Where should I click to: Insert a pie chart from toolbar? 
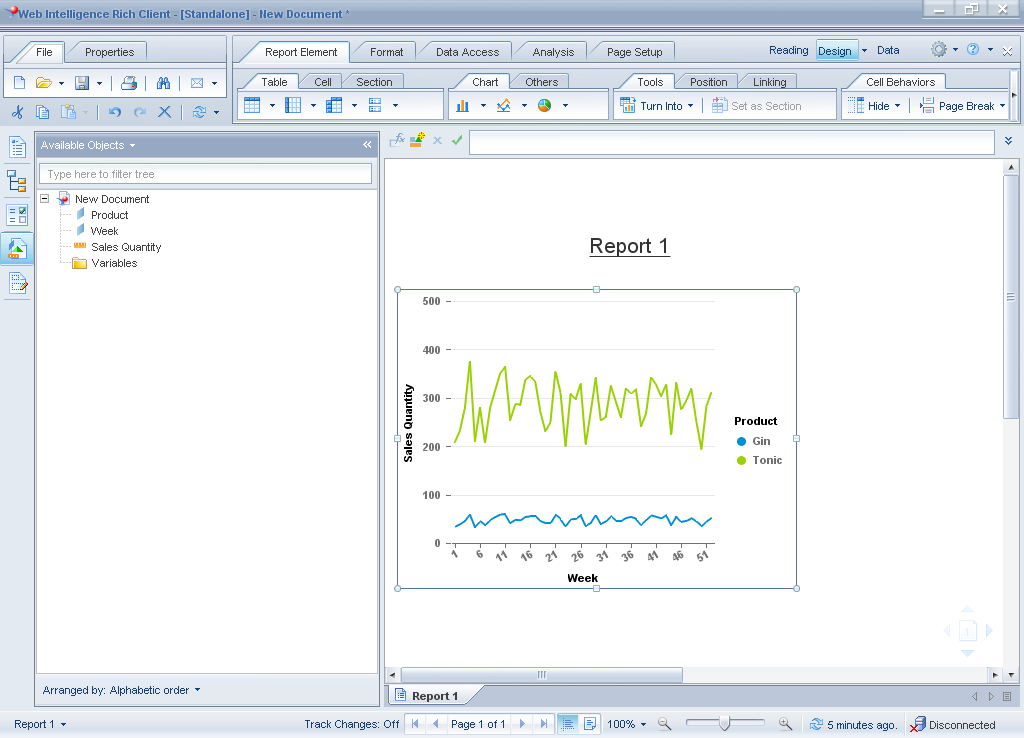(544, 105)
